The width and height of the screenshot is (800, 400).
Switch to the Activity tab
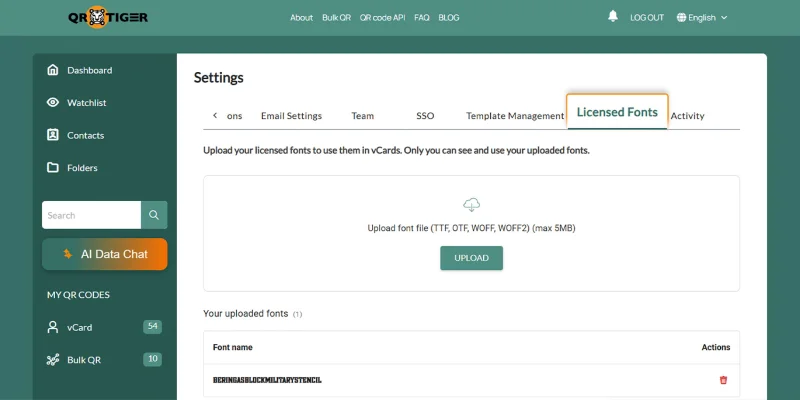[687, 116]
